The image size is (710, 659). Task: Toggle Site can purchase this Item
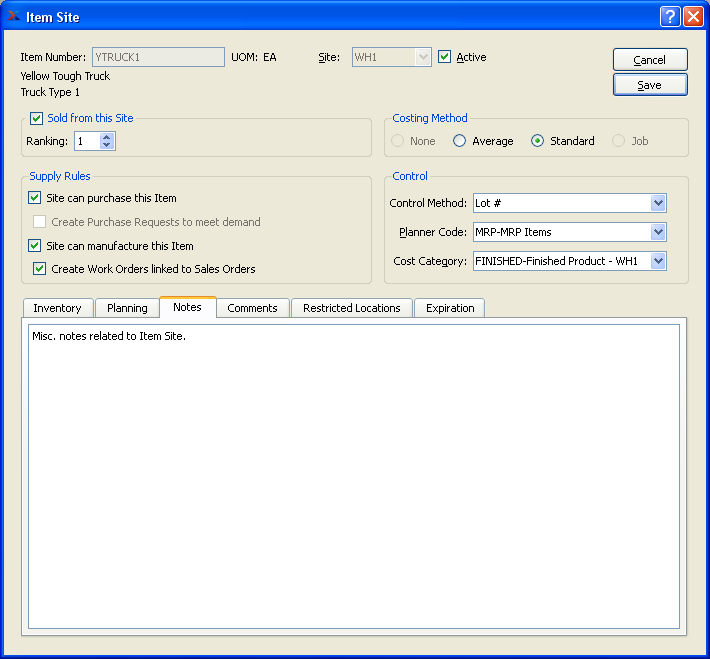coord(34,197)
